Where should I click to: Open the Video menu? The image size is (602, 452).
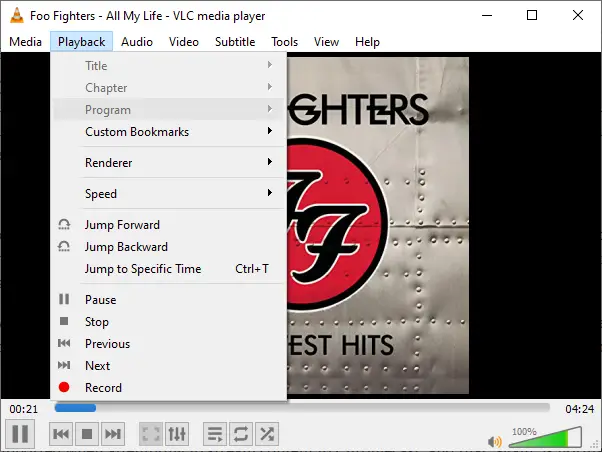pos(184,41)
